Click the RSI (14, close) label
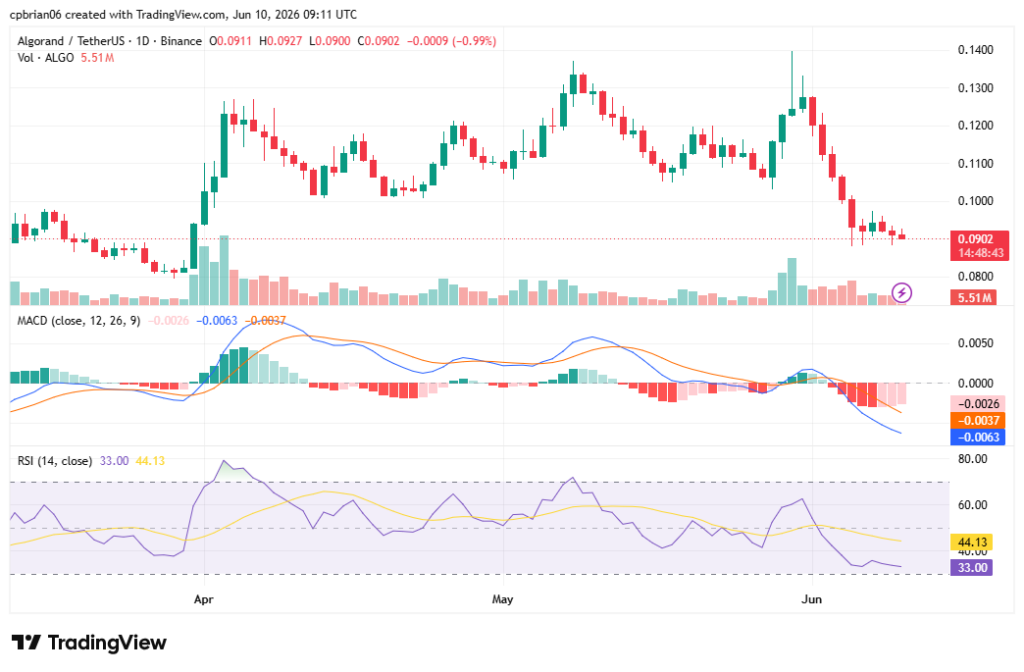 coord(54,461)
